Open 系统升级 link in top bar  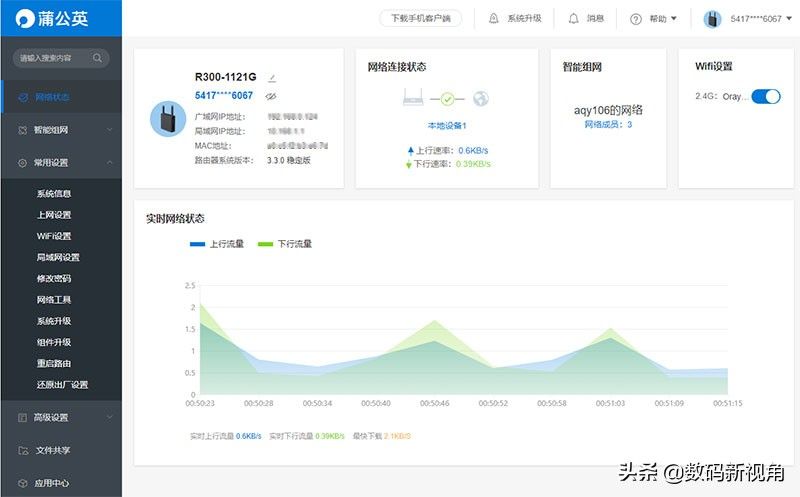coord(524,18)
